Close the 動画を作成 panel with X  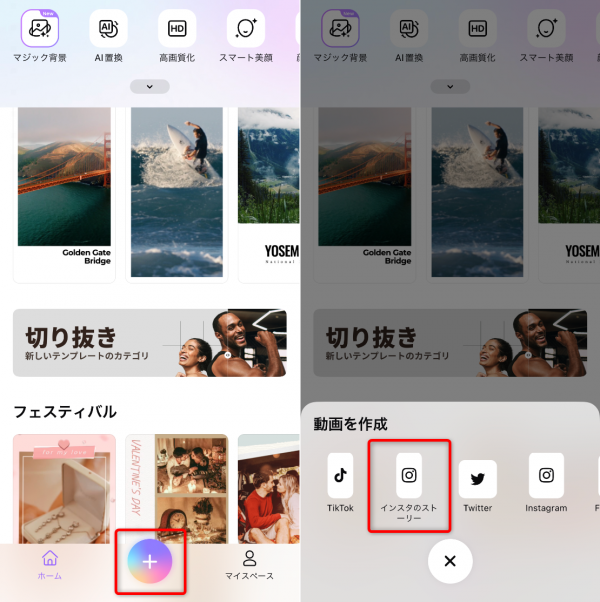450,561
